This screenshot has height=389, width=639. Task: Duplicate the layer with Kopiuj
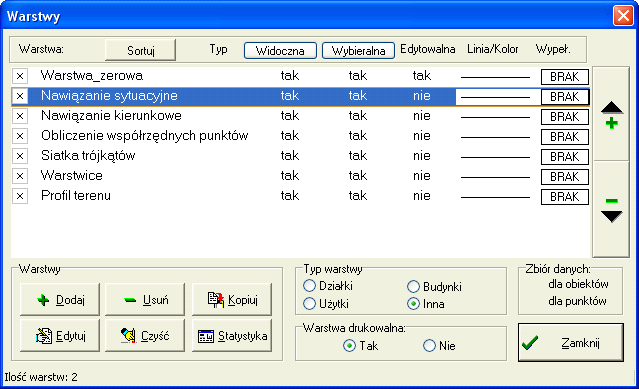[231, 300]
